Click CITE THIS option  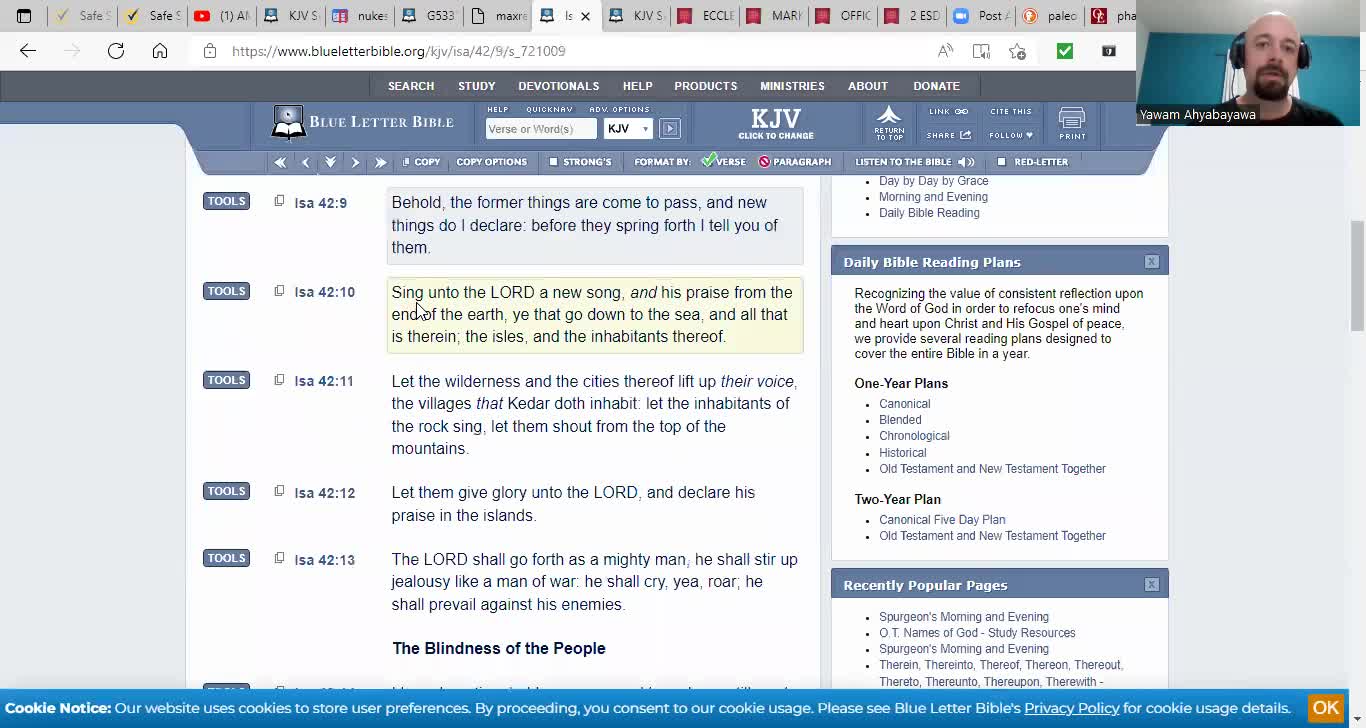pos(1011,112)
